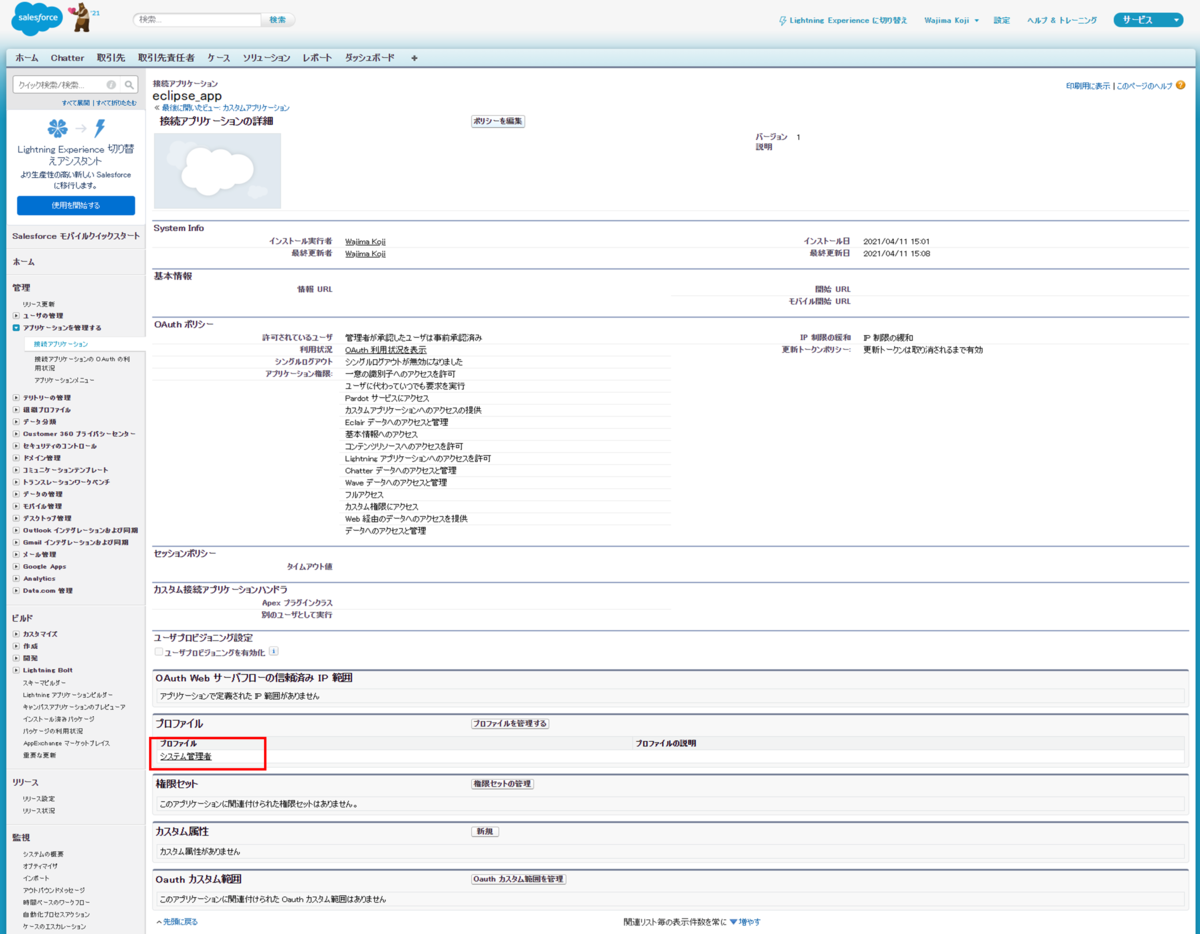Expand ドメイン管理 in sidebar
1200x934 pixels.
click(15, 458)
